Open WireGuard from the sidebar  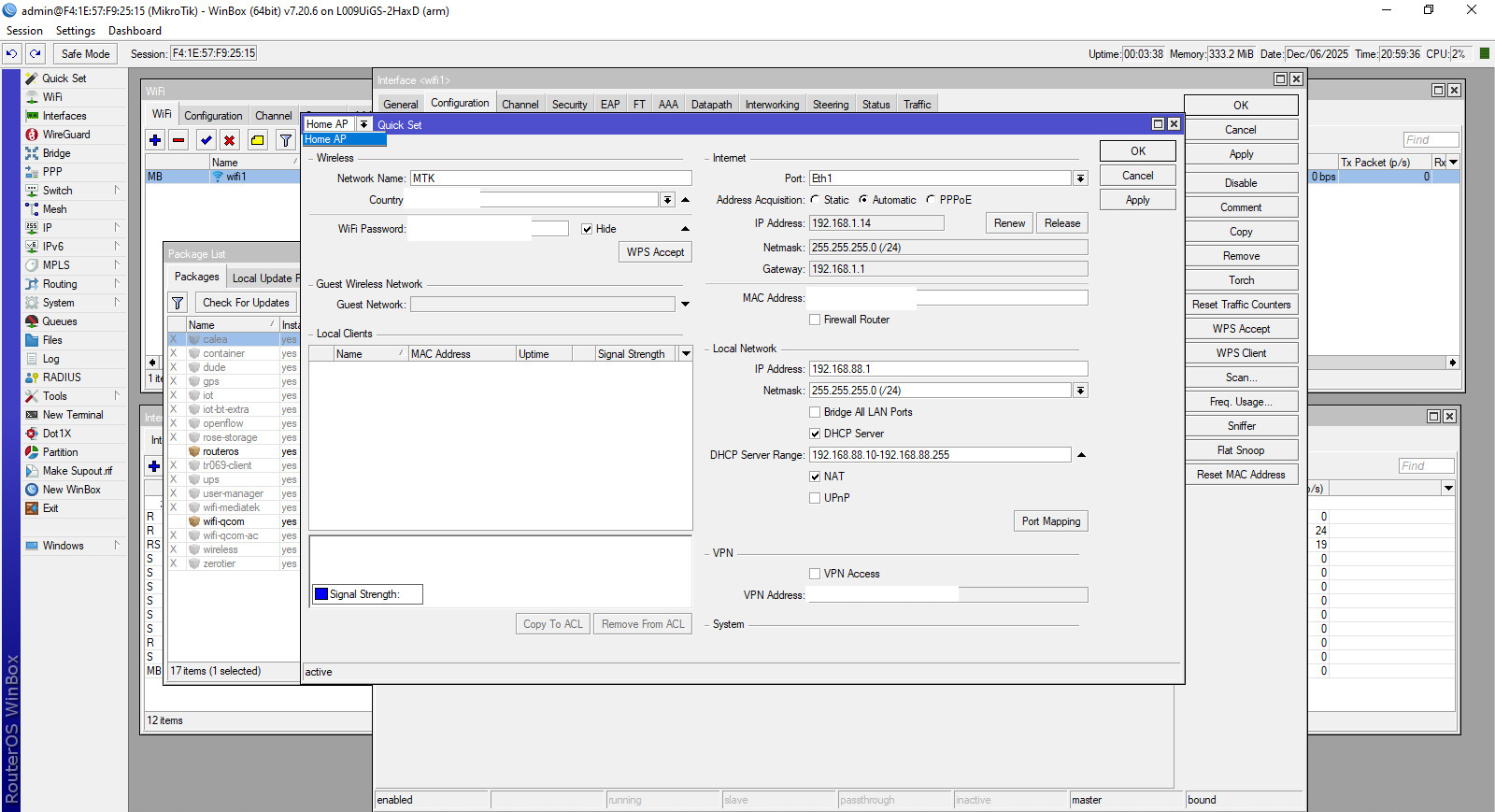click(65, 135)
